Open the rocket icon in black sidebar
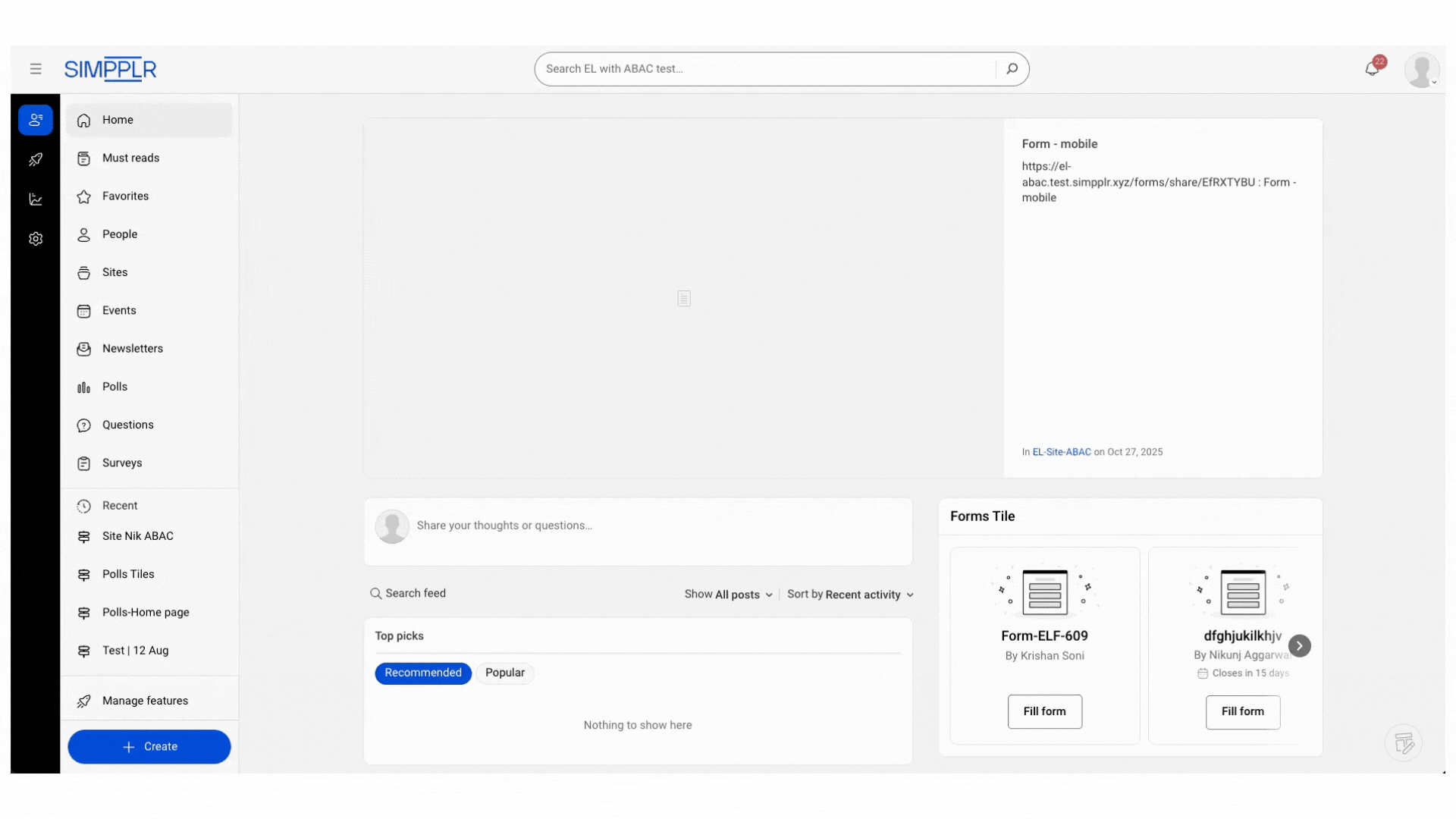Image resolution: width=1456 pixels, height=819 pixels. (x=36, y=159)
